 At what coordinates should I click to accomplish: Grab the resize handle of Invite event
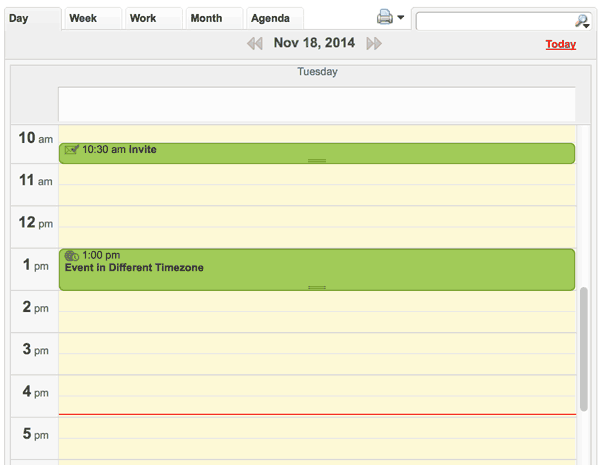[317, 161]
